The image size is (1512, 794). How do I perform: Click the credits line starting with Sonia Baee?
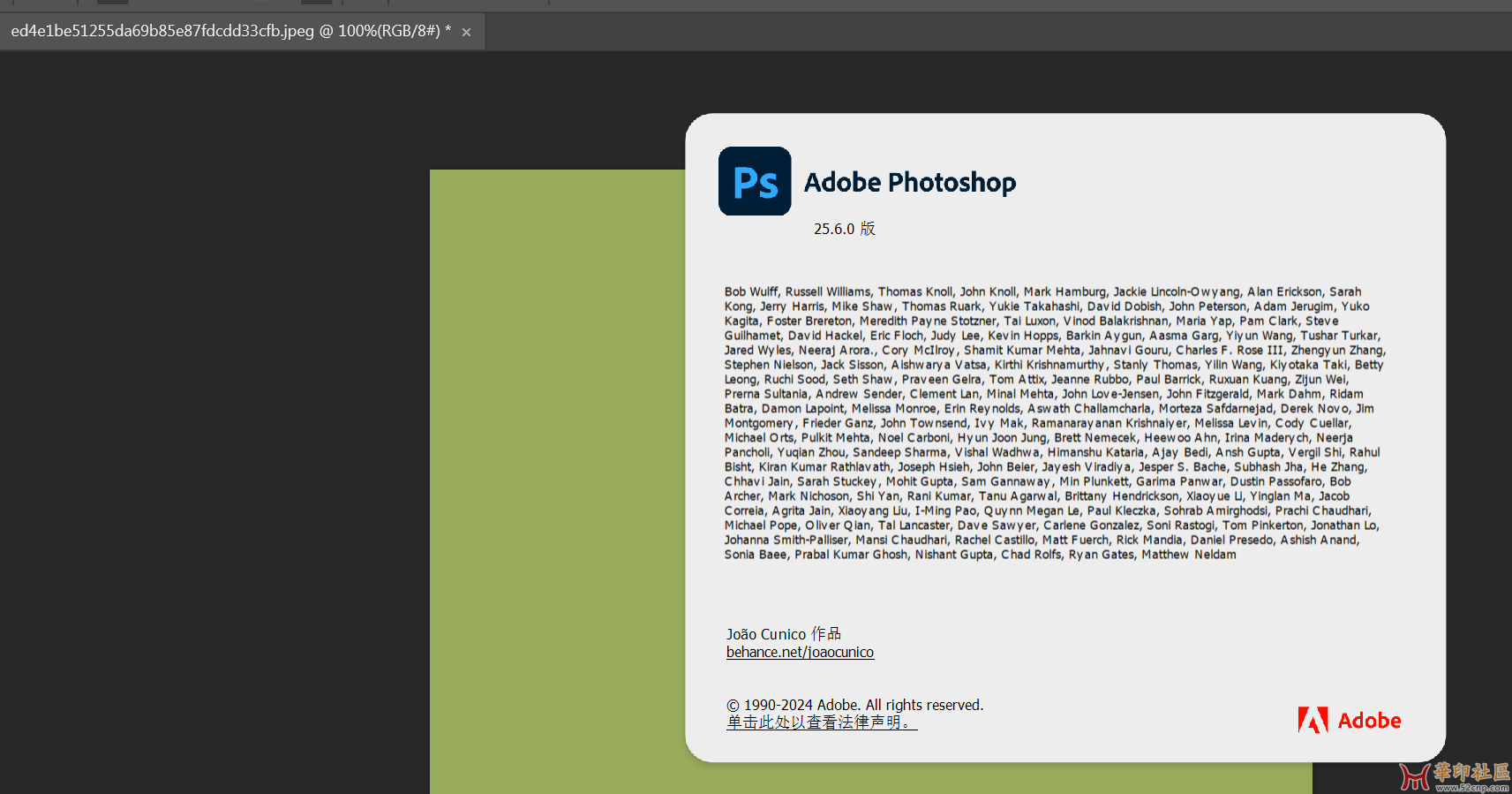click(980, 555)
